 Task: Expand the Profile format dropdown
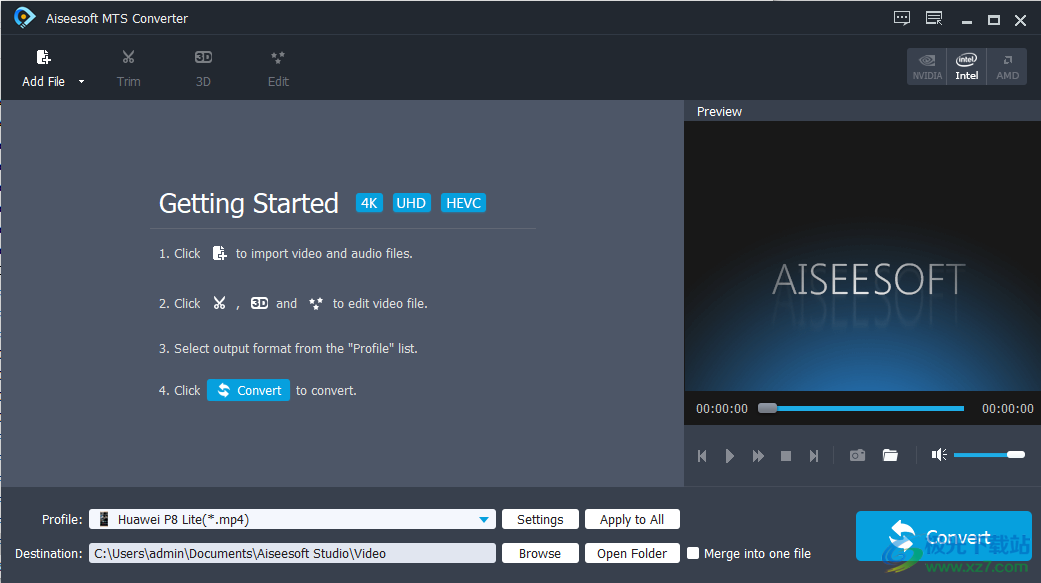pyautogui.click(x=484, y=519)
